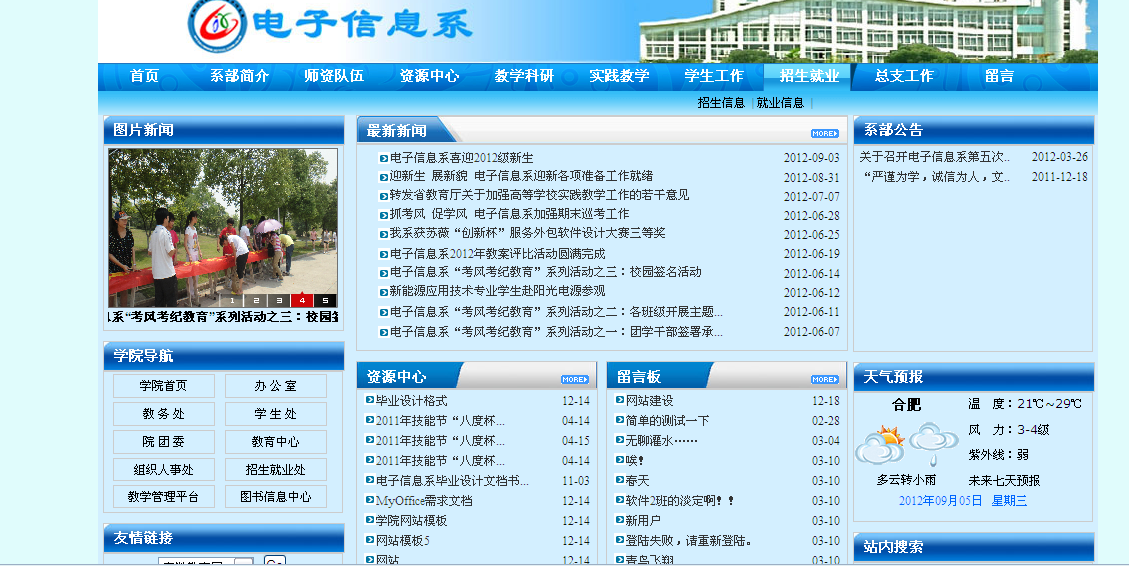Click arrow bullet beside 电子信息系喜迎2012级新生
The width and height of the screenshot is (1129, 566).
pyautogui.click(x=383, y=158)
